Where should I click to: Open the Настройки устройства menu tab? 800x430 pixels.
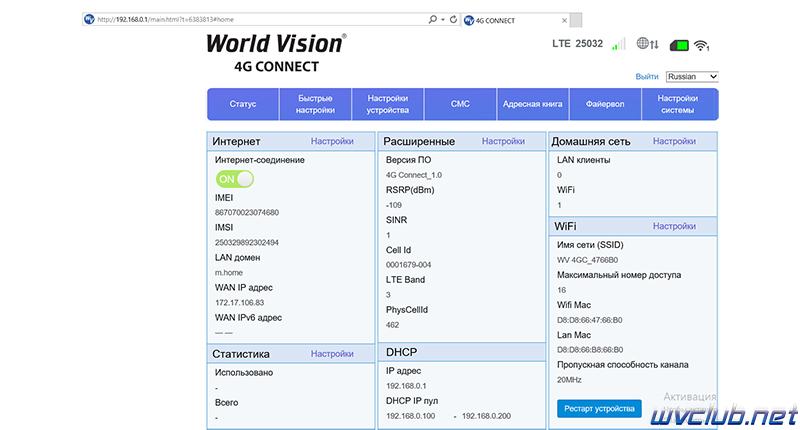pyautogui.click(x=388, y=104)
